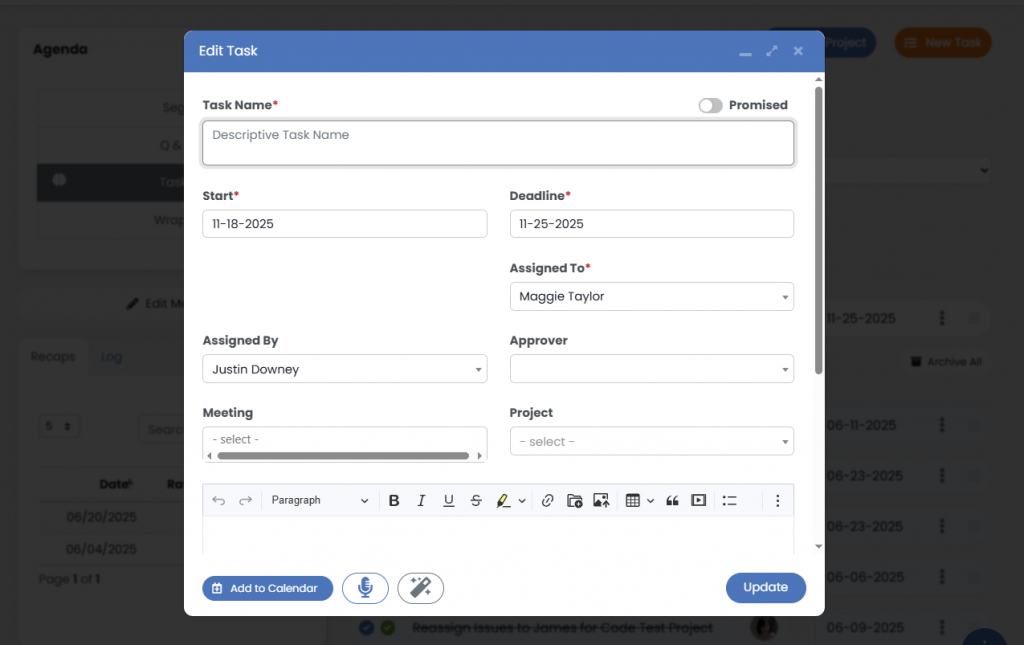Screen dimensions: 1024x645
Task: Click the upload image icon
Action: tap(601, 500)
